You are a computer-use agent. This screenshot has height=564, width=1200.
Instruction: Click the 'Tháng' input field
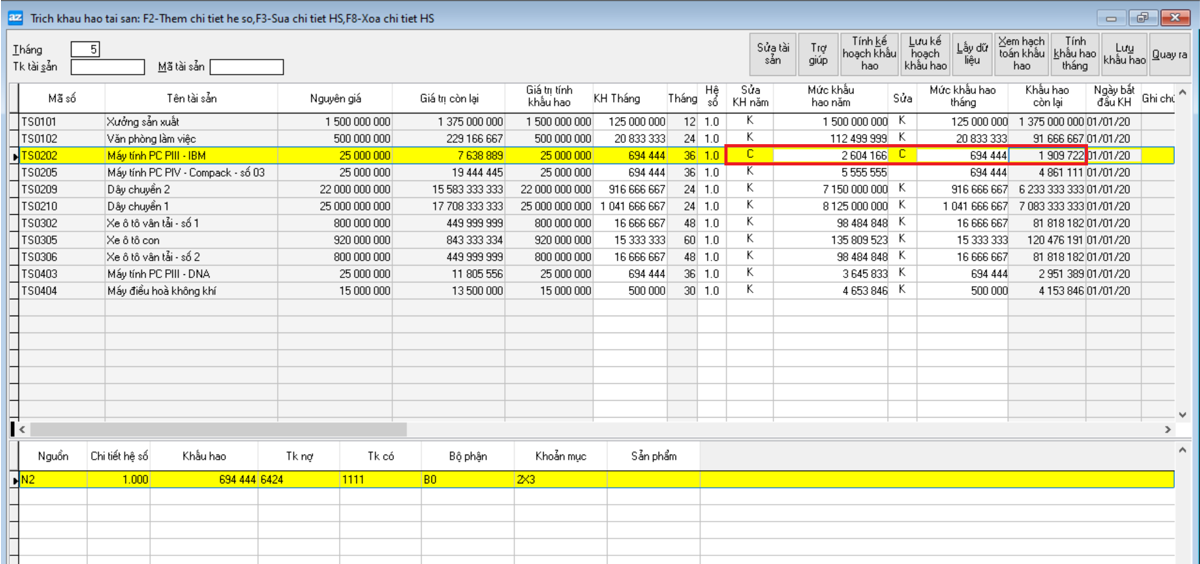[86, 49]
